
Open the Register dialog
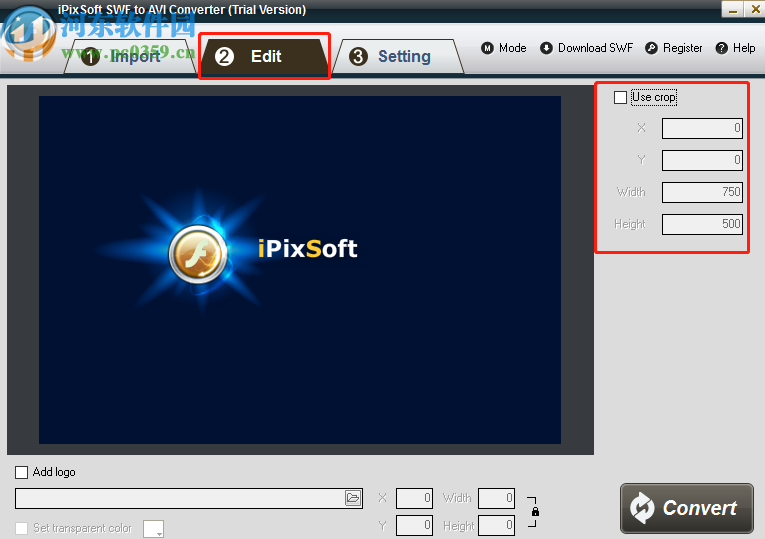click(674, 48)
